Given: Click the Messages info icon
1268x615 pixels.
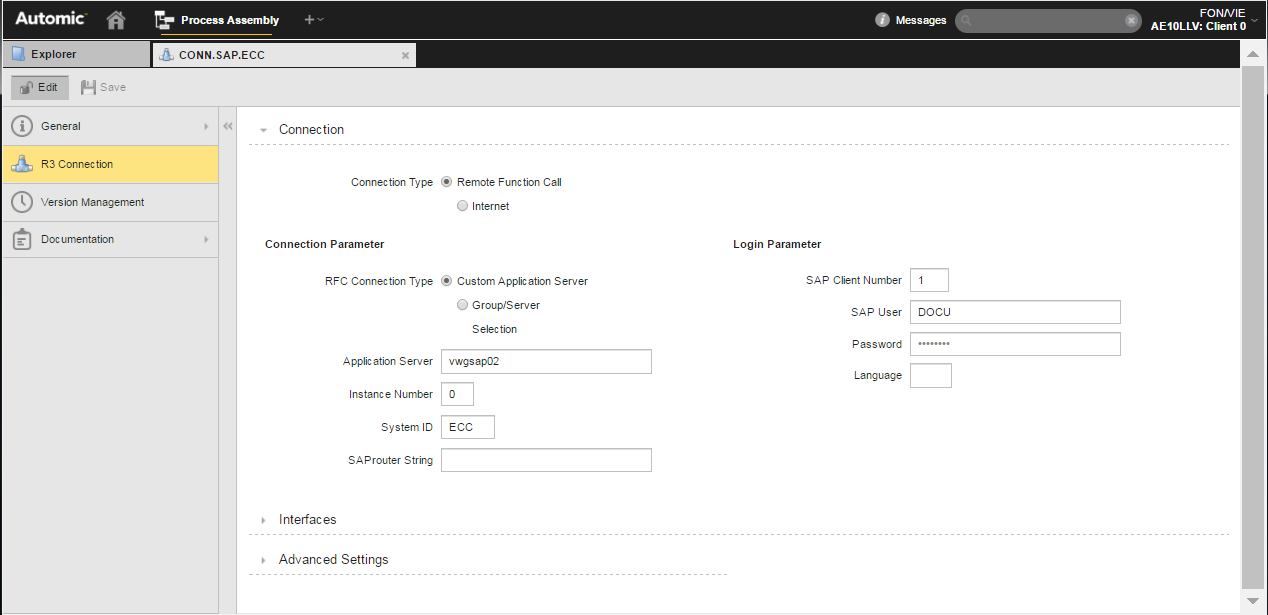Looking at the screenshot, I should click(882, 20).
